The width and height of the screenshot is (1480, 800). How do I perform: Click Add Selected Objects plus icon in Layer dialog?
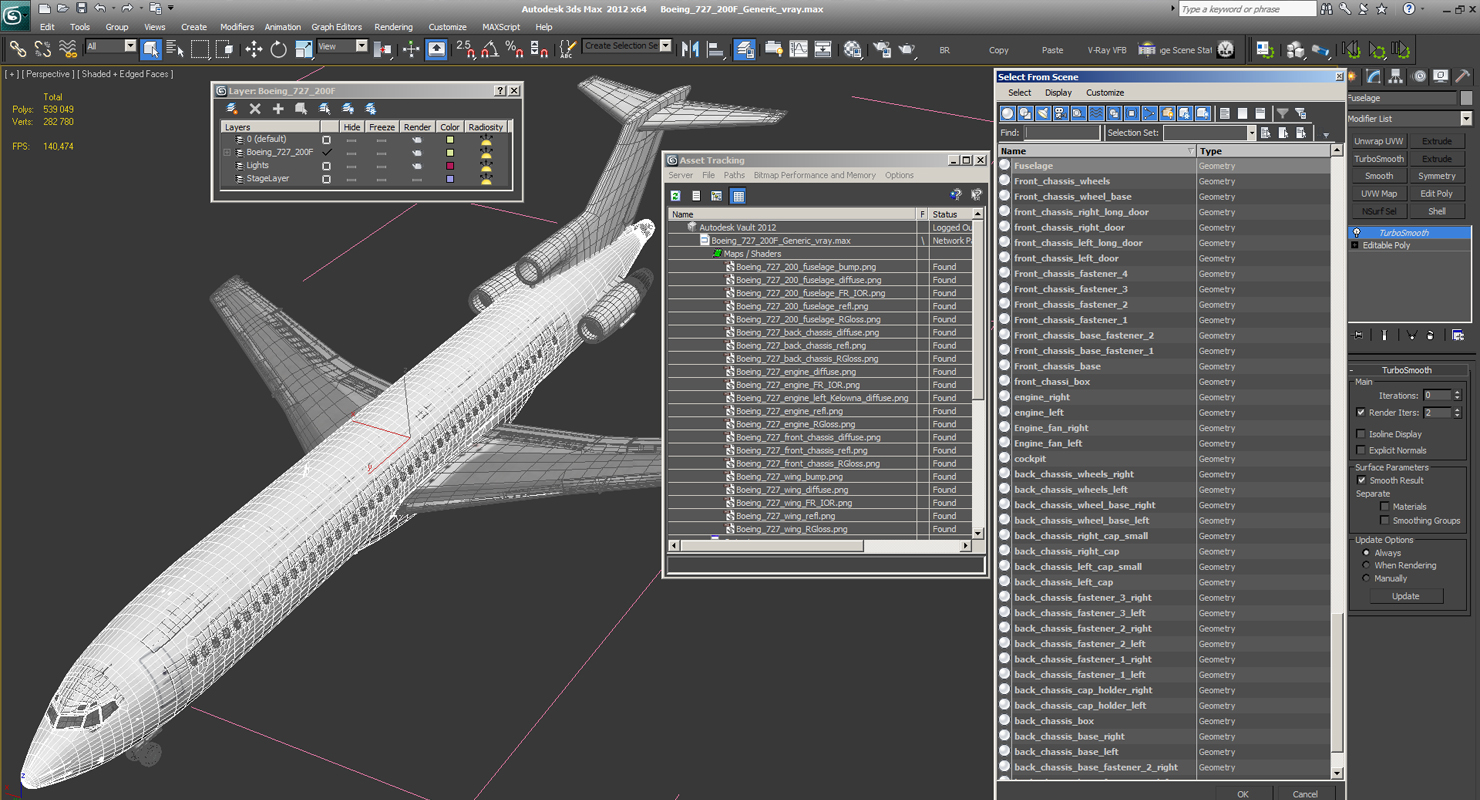point(278,109)
